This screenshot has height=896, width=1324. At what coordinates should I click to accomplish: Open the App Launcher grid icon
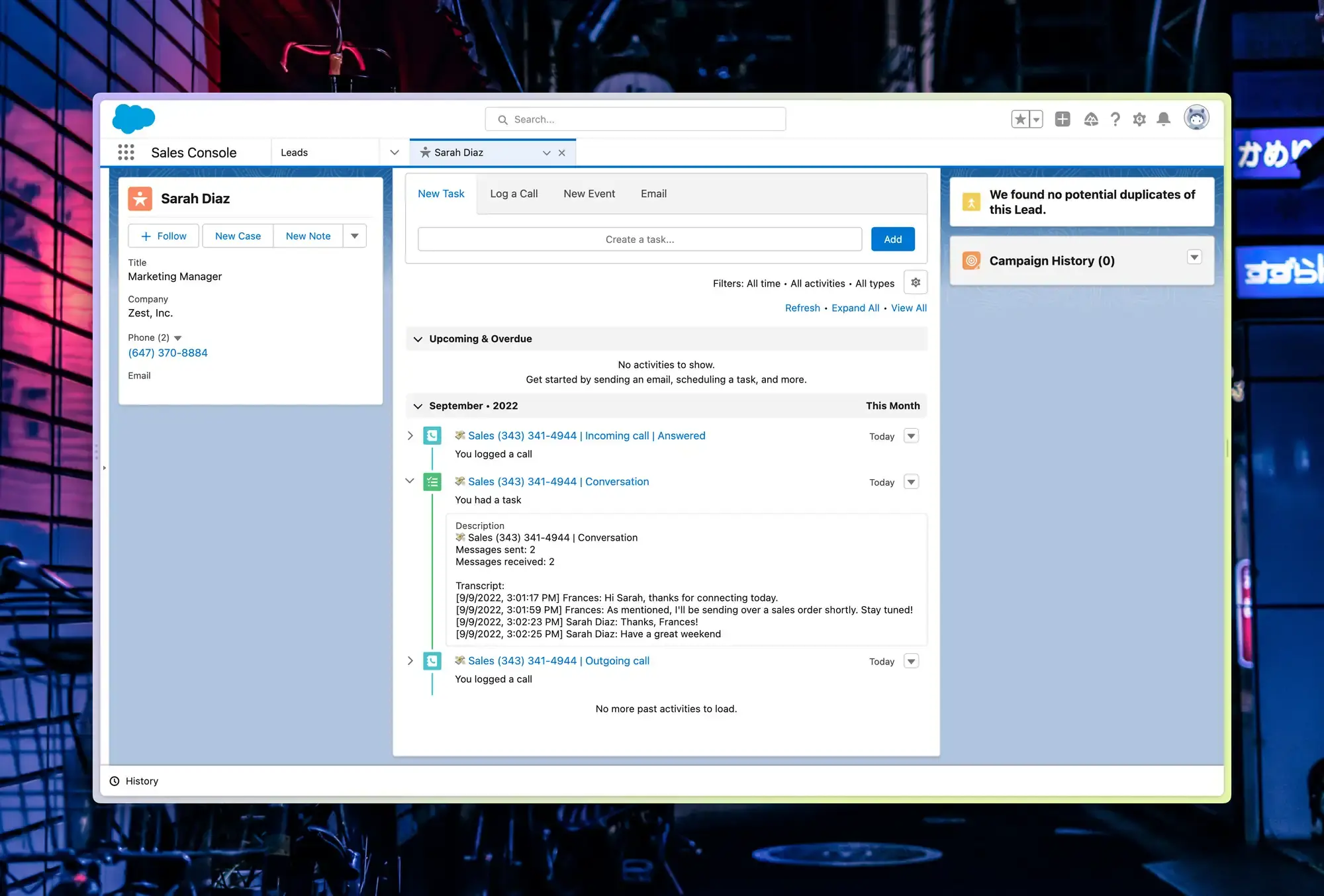(126, 152)
